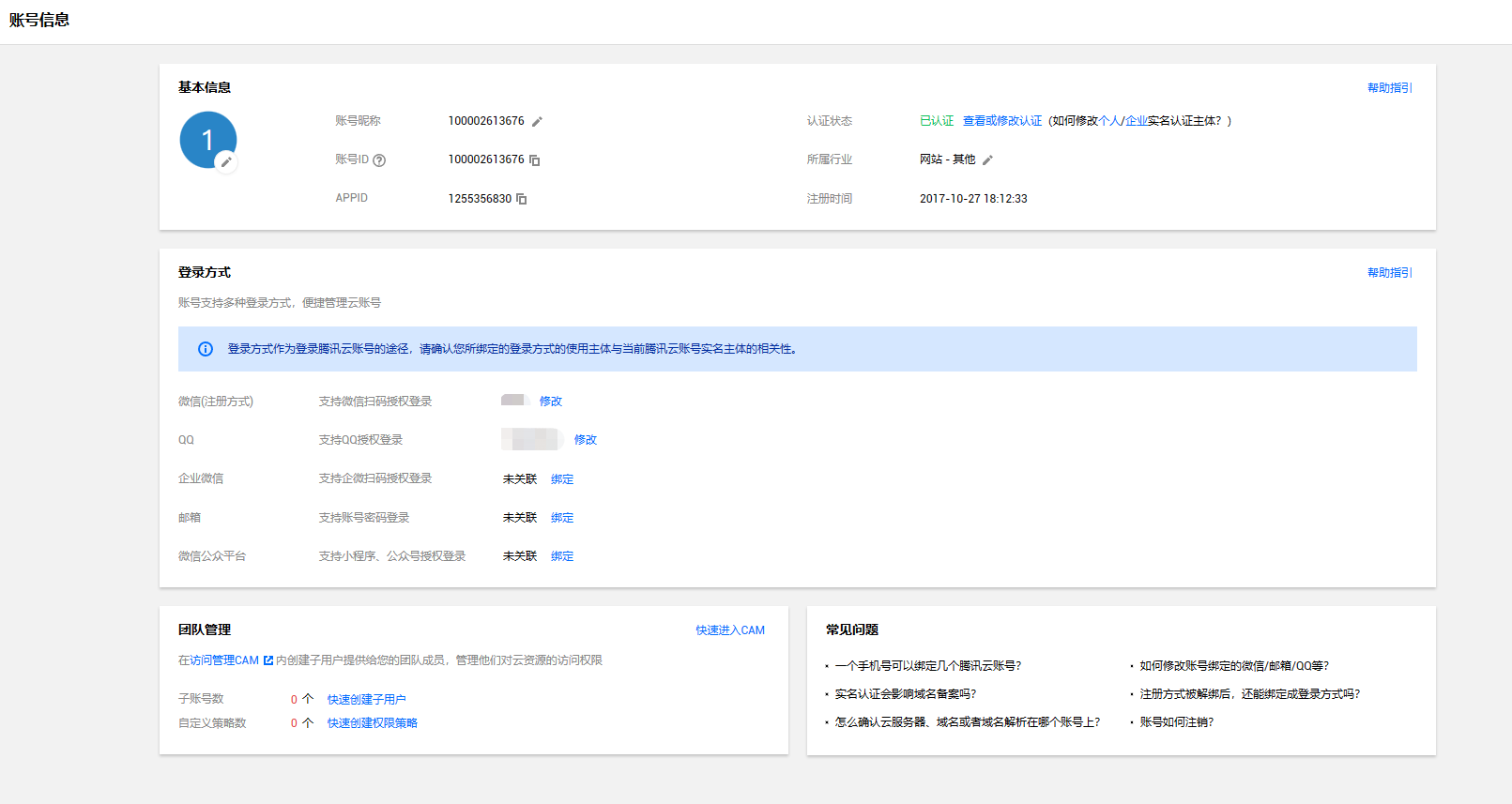Image resolution: width=1512 pixels, height=804 pixels.
Task: Click 修改 next to the WeChat login method
Action: pyautogui.click(x=551, y=402)
